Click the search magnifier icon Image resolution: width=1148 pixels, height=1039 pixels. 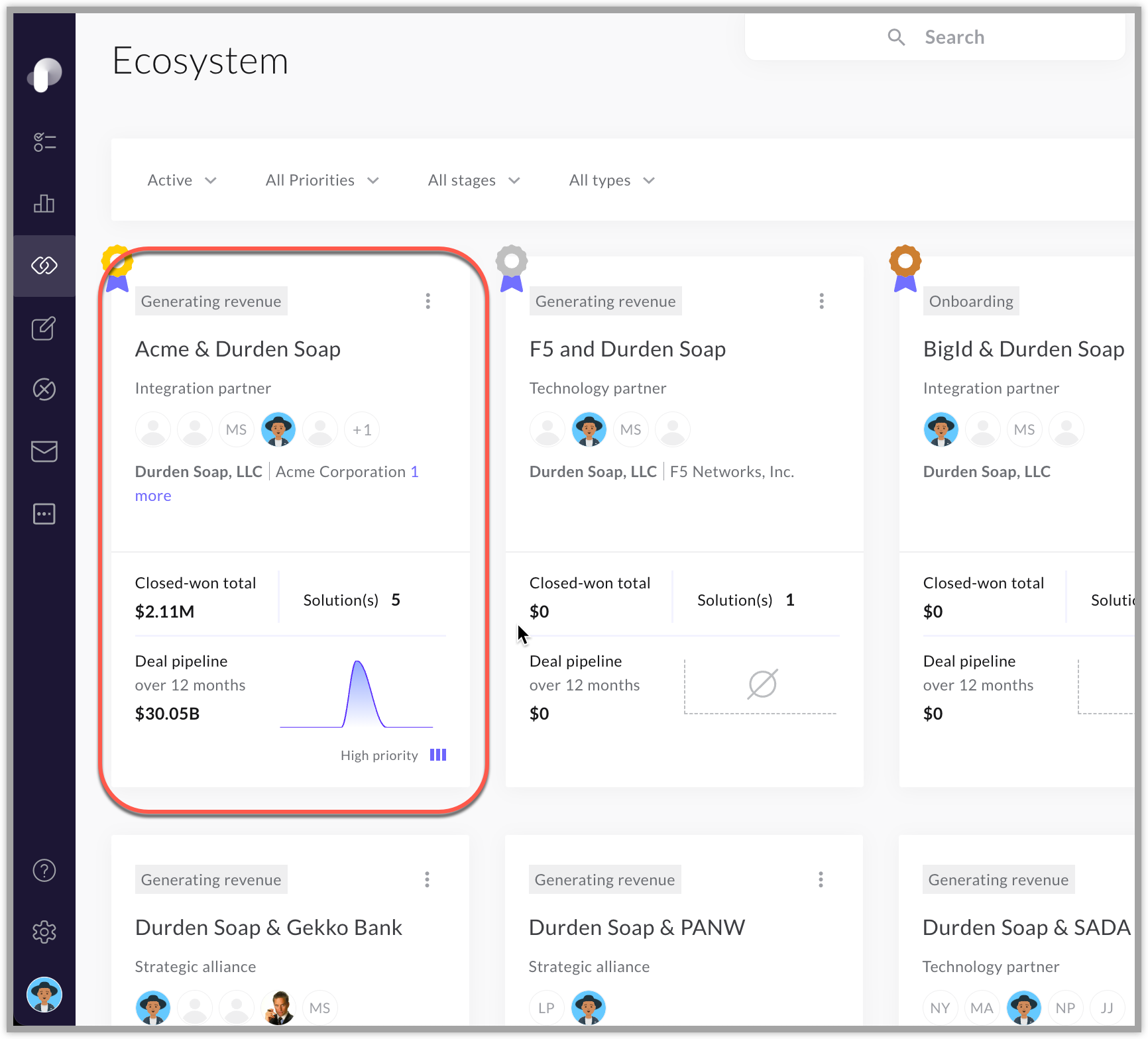tap(896, 37)
